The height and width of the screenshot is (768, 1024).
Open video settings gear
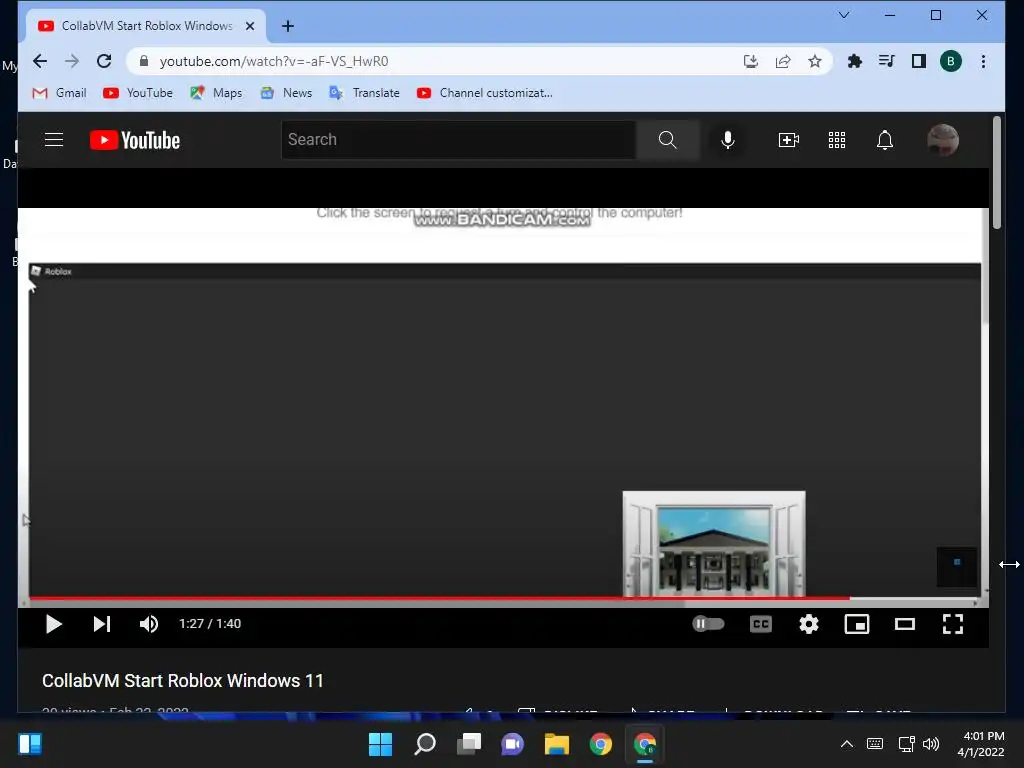pyautogui.click(x=808, y=624)
